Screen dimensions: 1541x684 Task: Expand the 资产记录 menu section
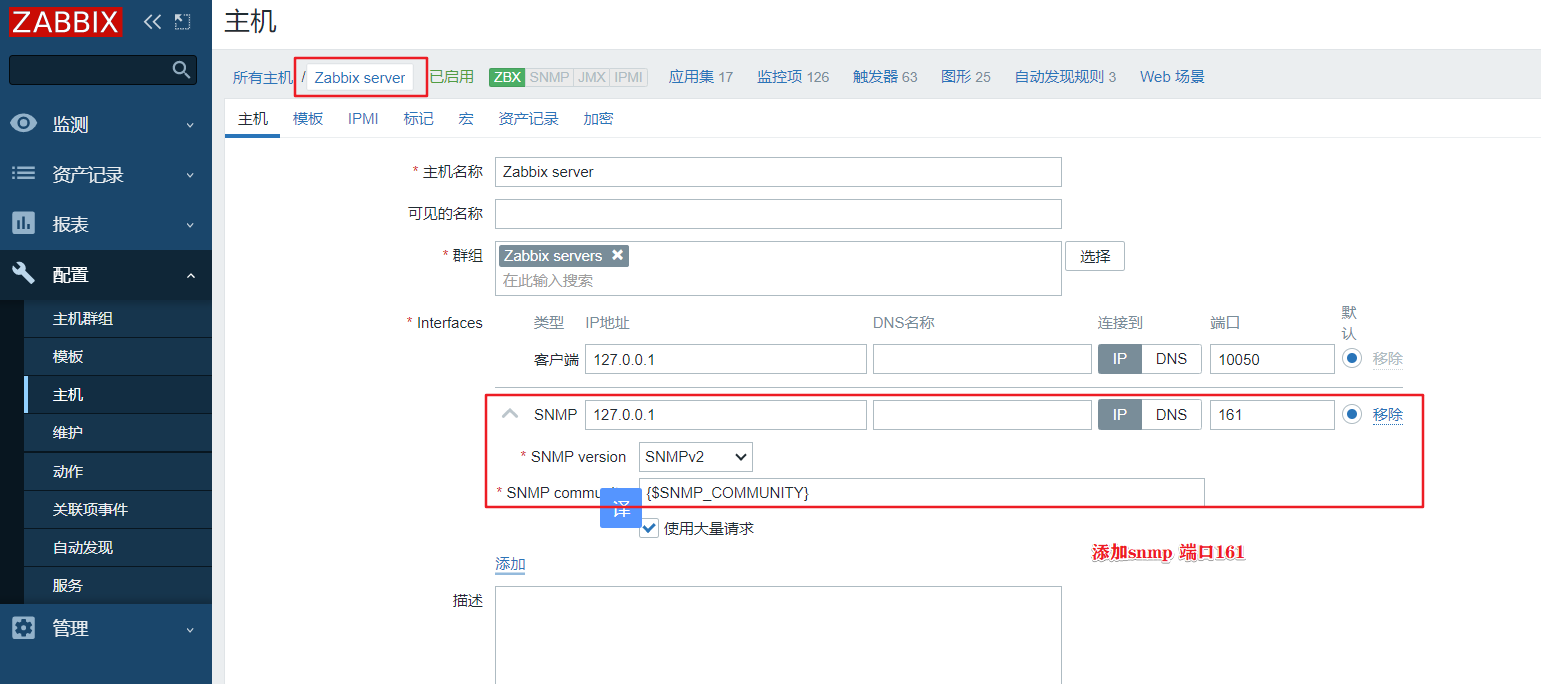coord(189,175)
